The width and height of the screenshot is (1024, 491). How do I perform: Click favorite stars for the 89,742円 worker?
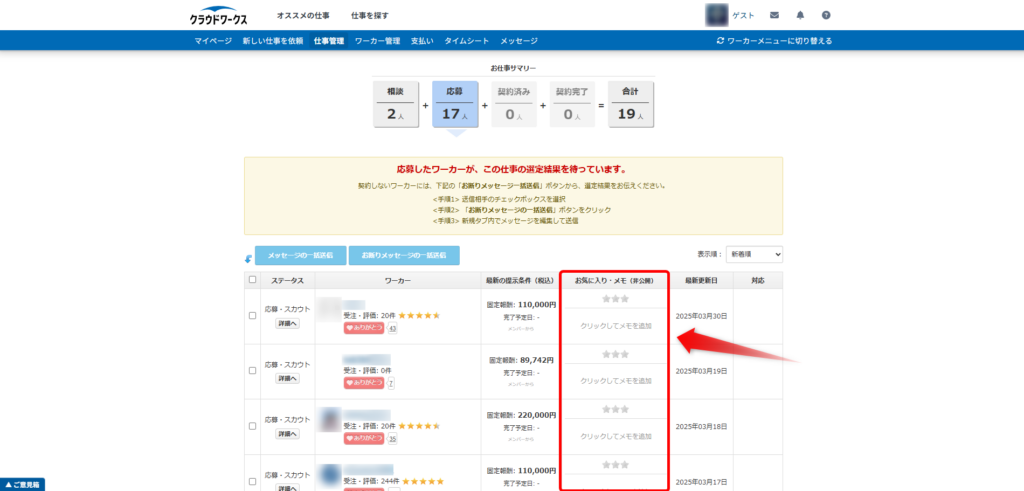pyautogui.click(x=615, y=354)
